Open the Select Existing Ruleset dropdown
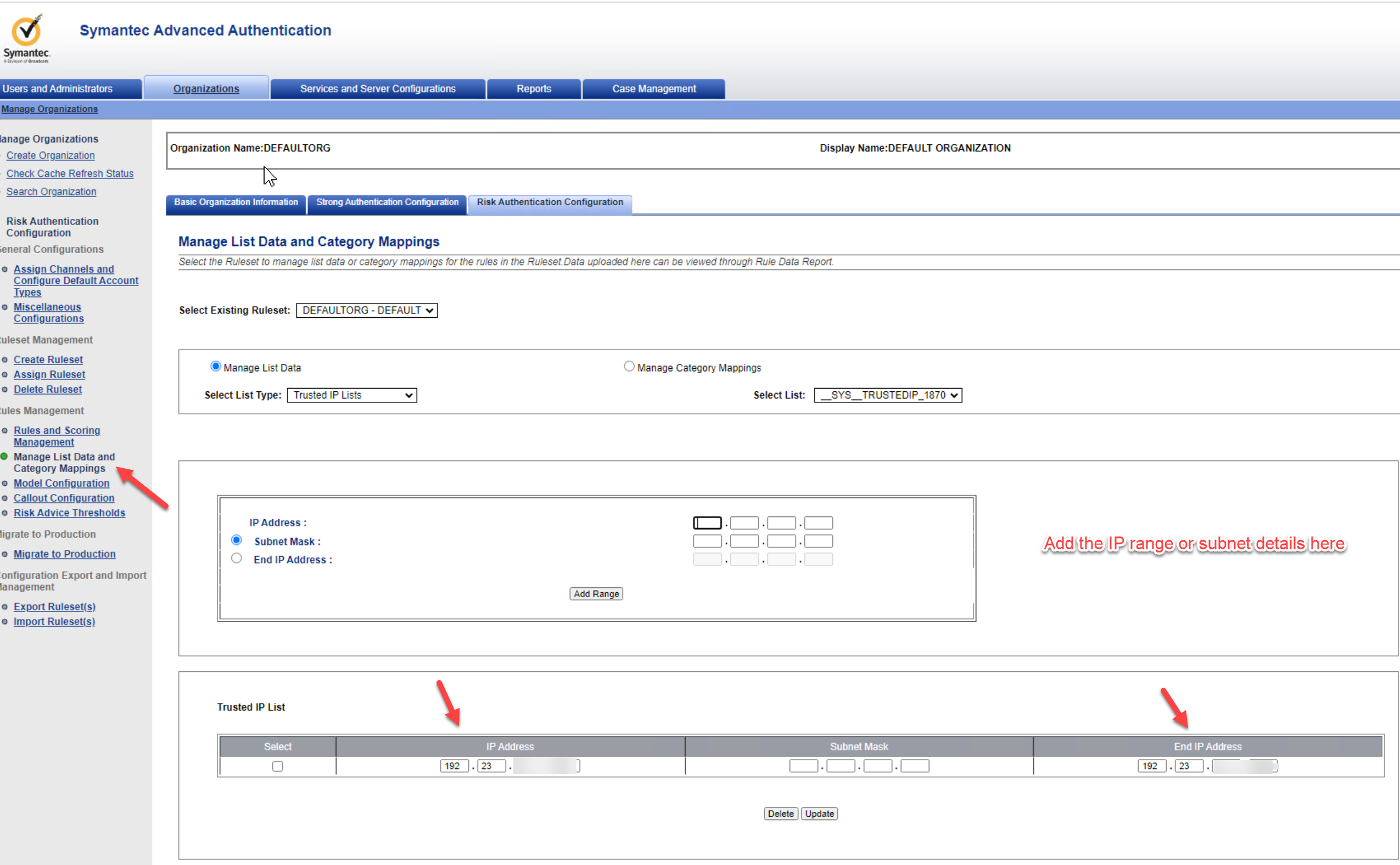1400x865 pixels. tap(367, 310)
